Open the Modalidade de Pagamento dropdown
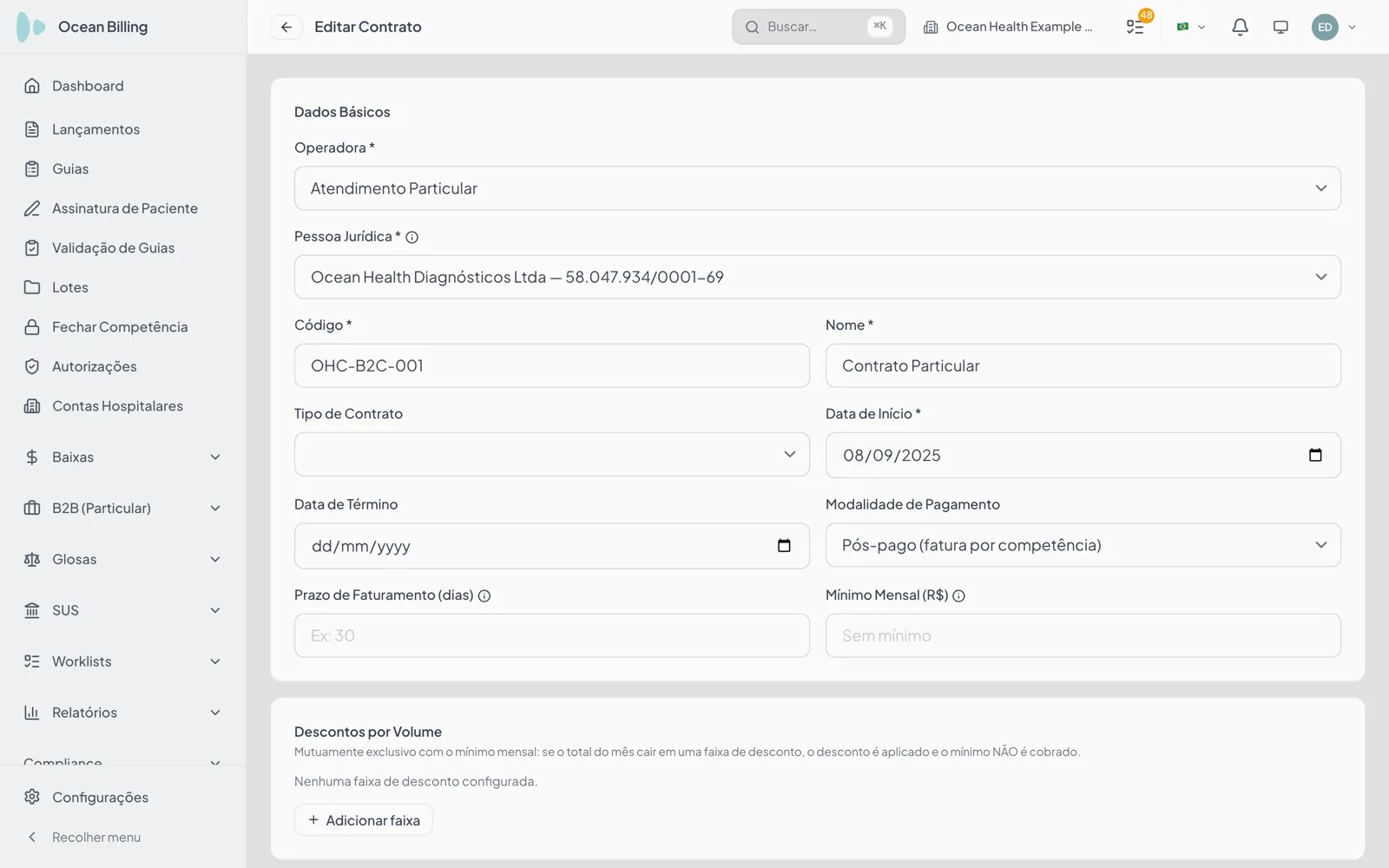Screen dimensions: 1389x868 1083,545
